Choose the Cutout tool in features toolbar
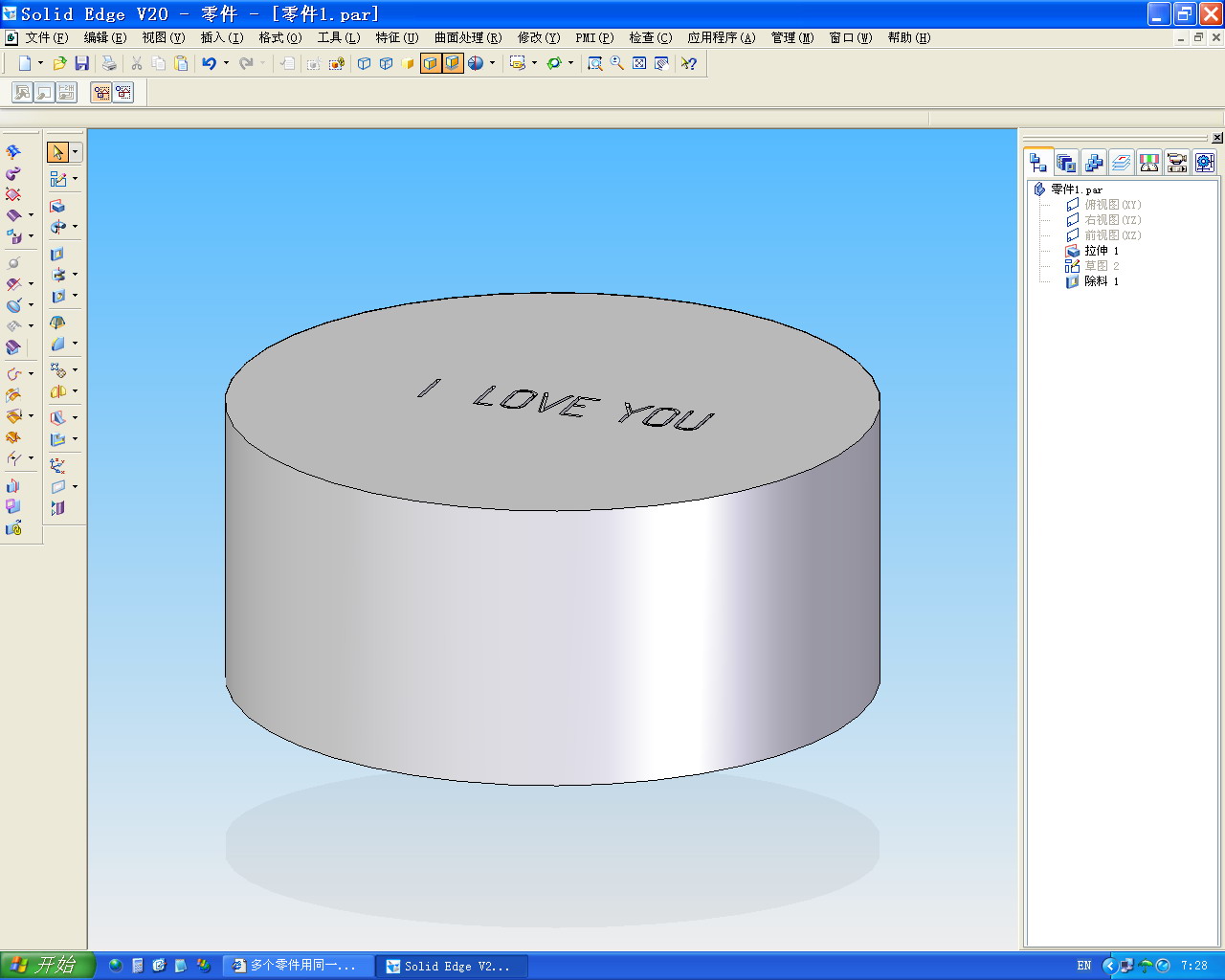 (x=57, y=254)
